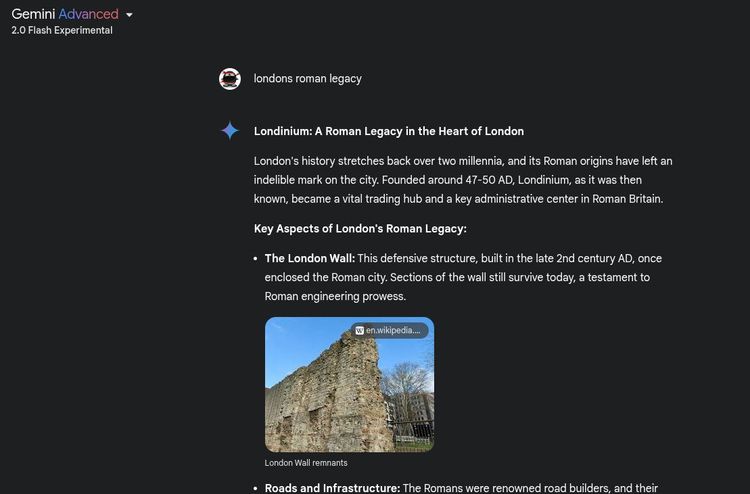The height and width of the screenshot is (494, 750).
Task: Click the Gemini sparkle star icon
Action: tap(230, 131)
